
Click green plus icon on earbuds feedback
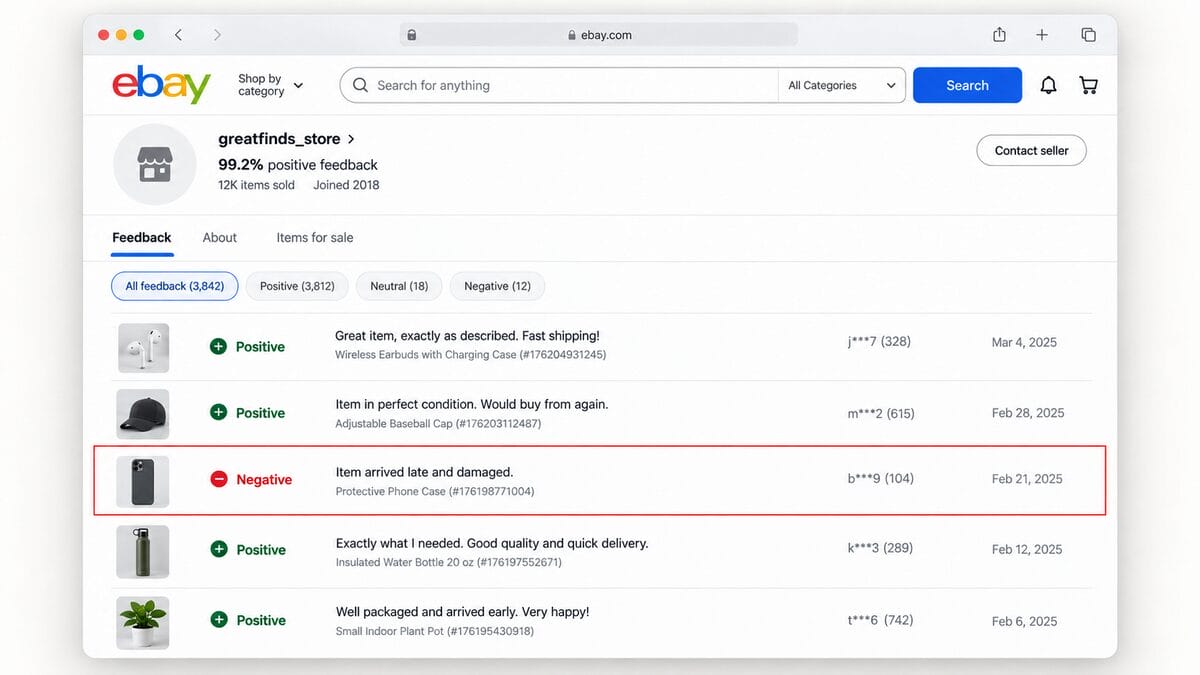(x=218, y=347)
